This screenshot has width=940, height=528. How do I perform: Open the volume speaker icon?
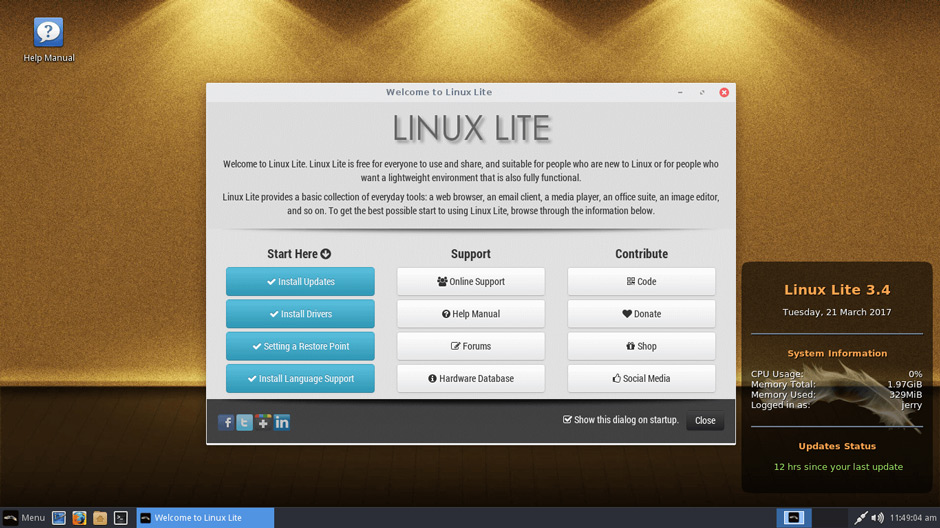(x=878, y=518)
